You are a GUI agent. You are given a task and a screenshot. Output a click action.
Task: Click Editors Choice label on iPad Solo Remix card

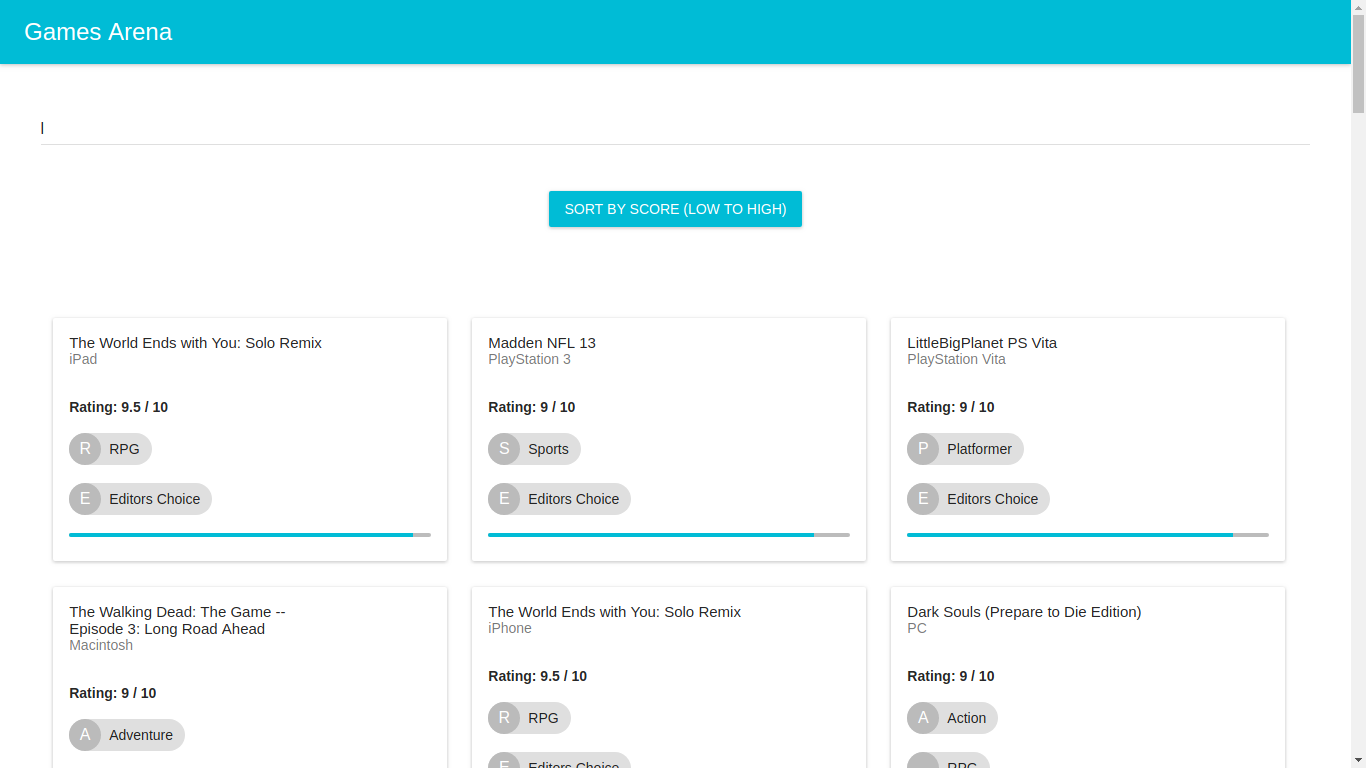(x=155, y=499)
